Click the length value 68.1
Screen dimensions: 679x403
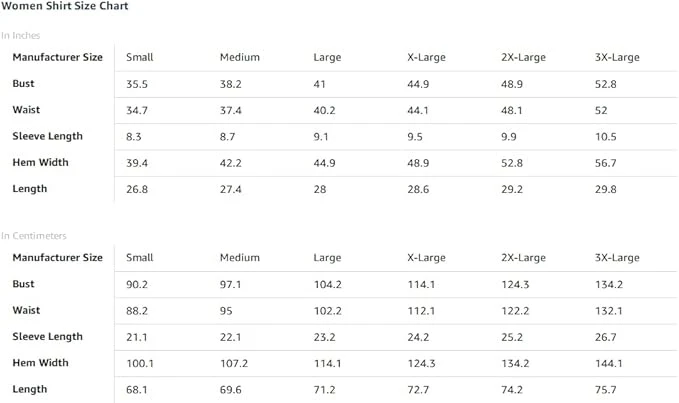tap(137, 388)
